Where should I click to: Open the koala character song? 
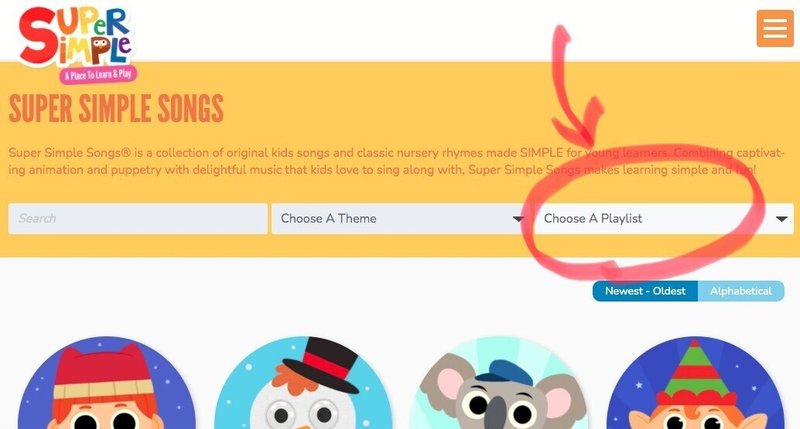tap(500, 383)
